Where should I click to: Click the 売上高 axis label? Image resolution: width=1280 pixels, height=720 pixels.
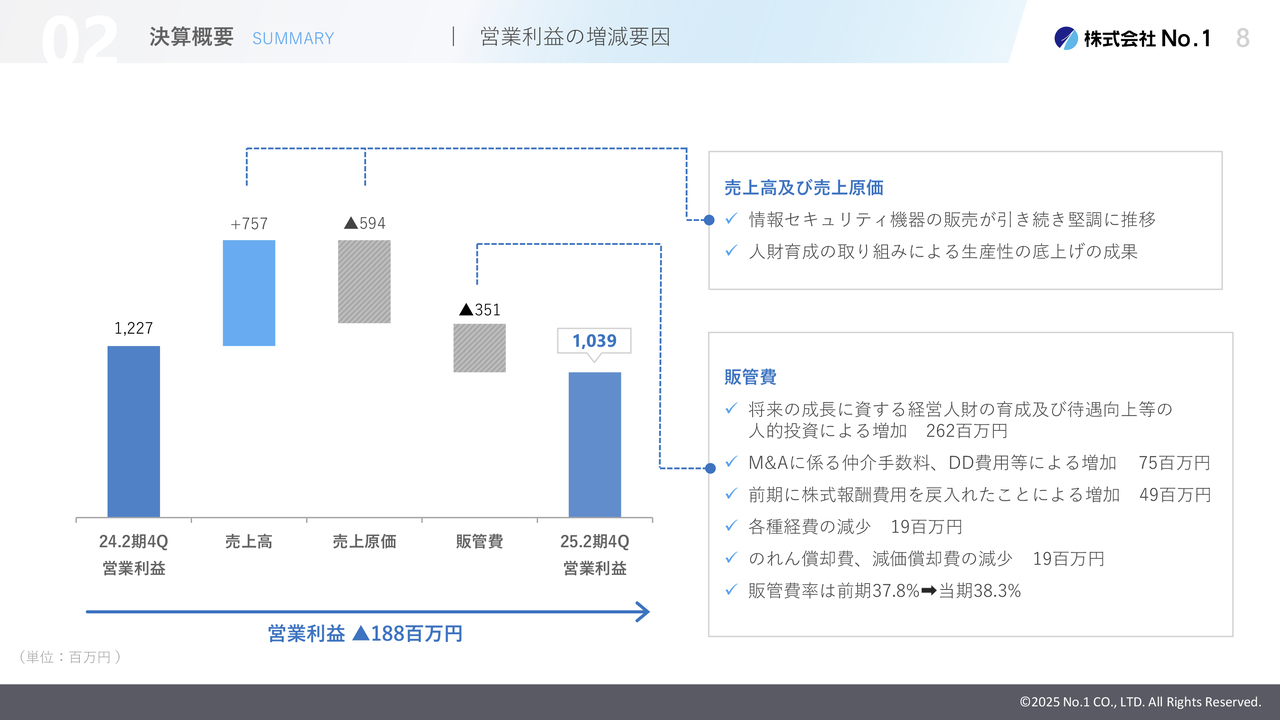coord(249,542)
